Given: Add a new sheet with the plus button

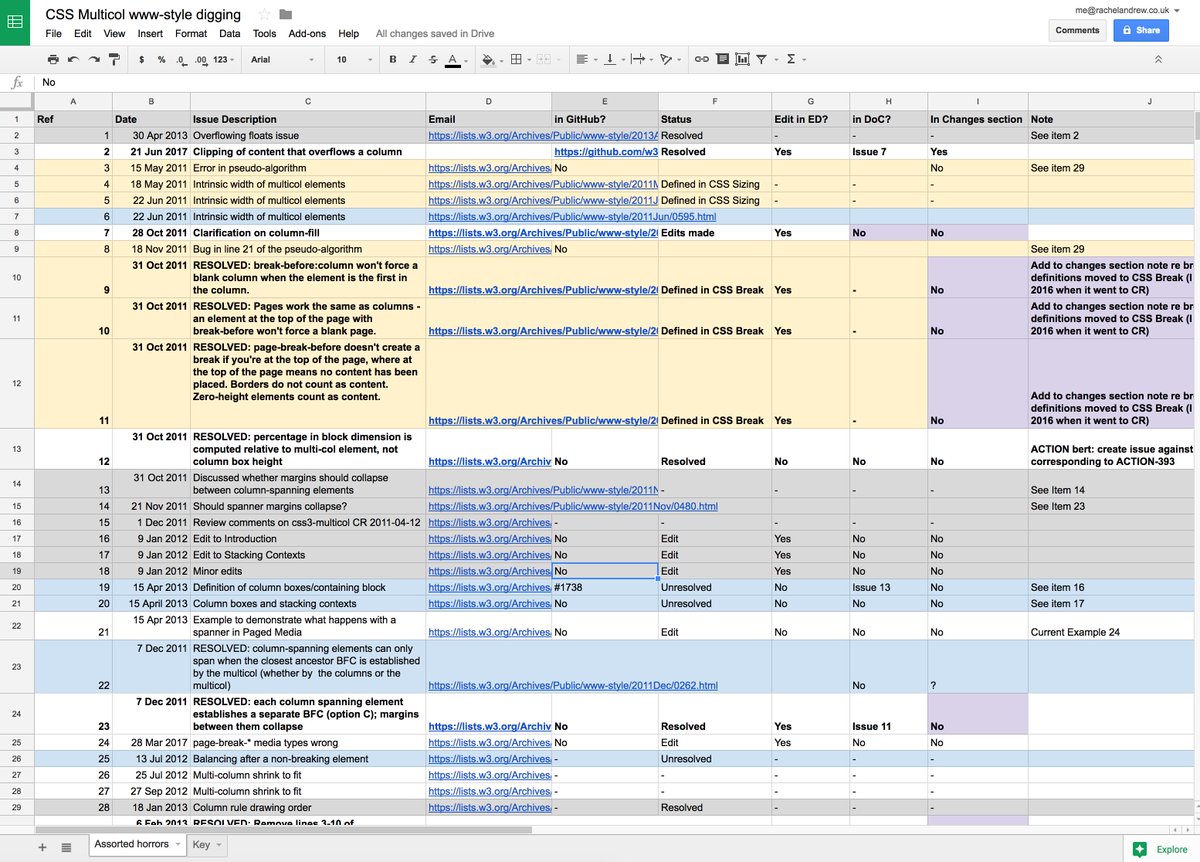Looking at the screenshot, I should [x=41, y=846].
